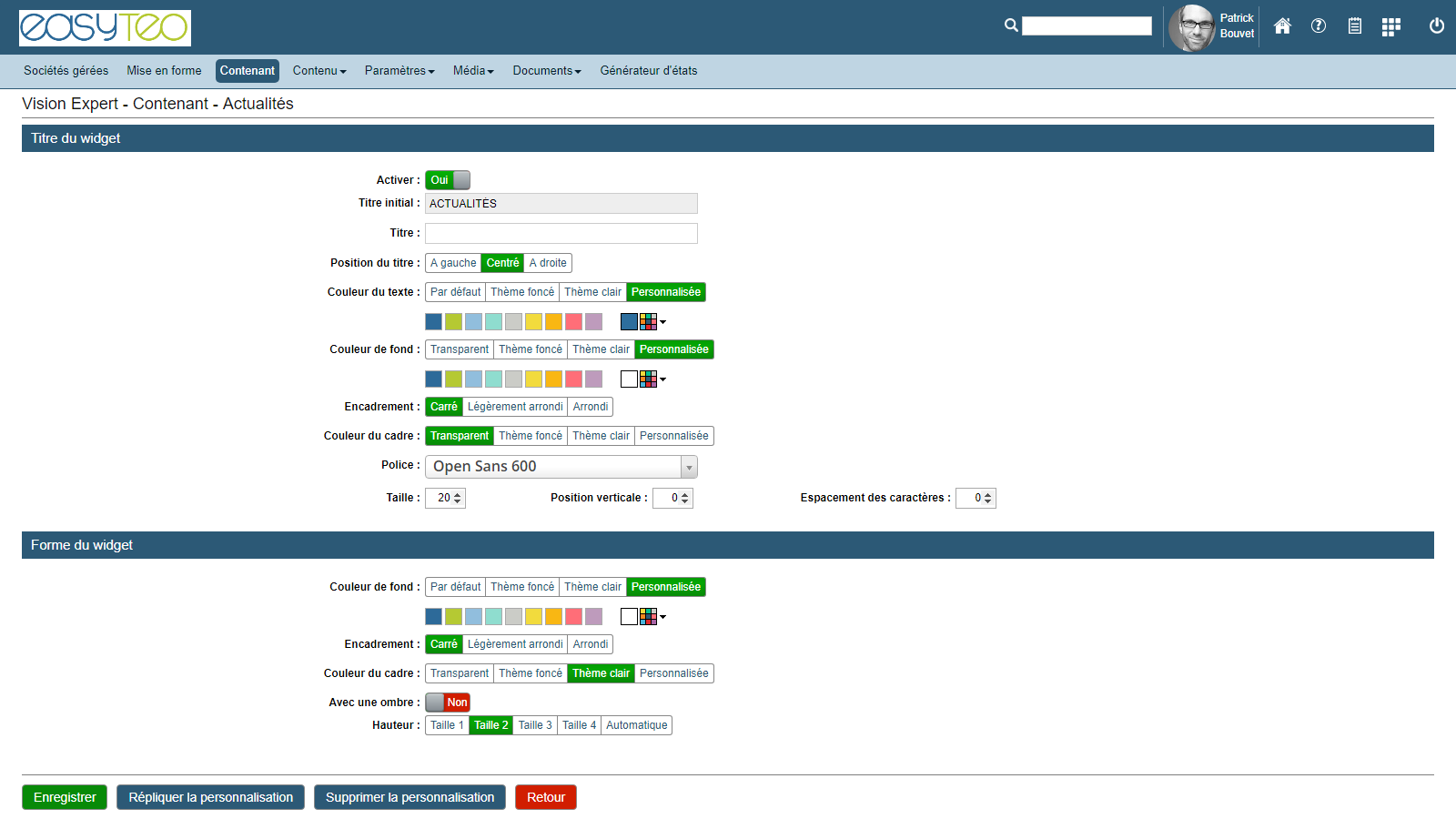Open the applications grid icon

[1390, 27]
